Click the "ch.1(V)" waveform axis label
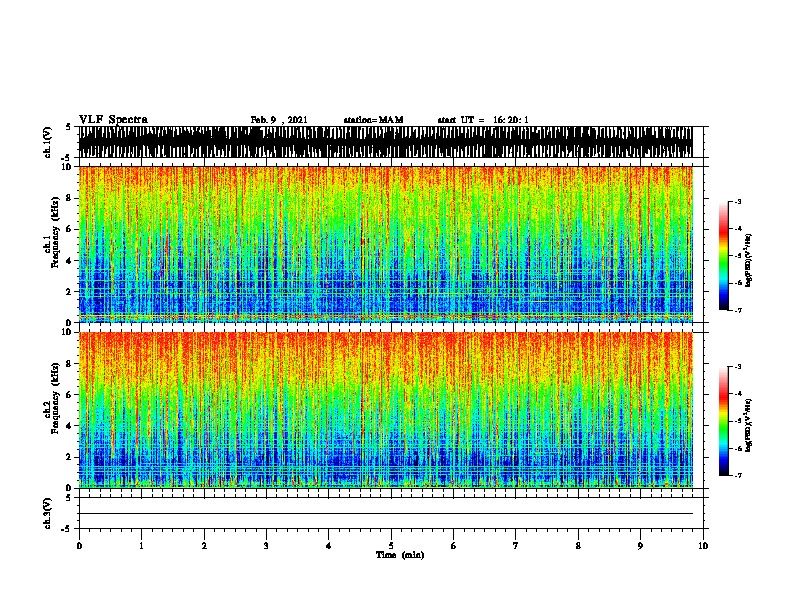This screenshot has width=792, height=612. tap(47, 142)
